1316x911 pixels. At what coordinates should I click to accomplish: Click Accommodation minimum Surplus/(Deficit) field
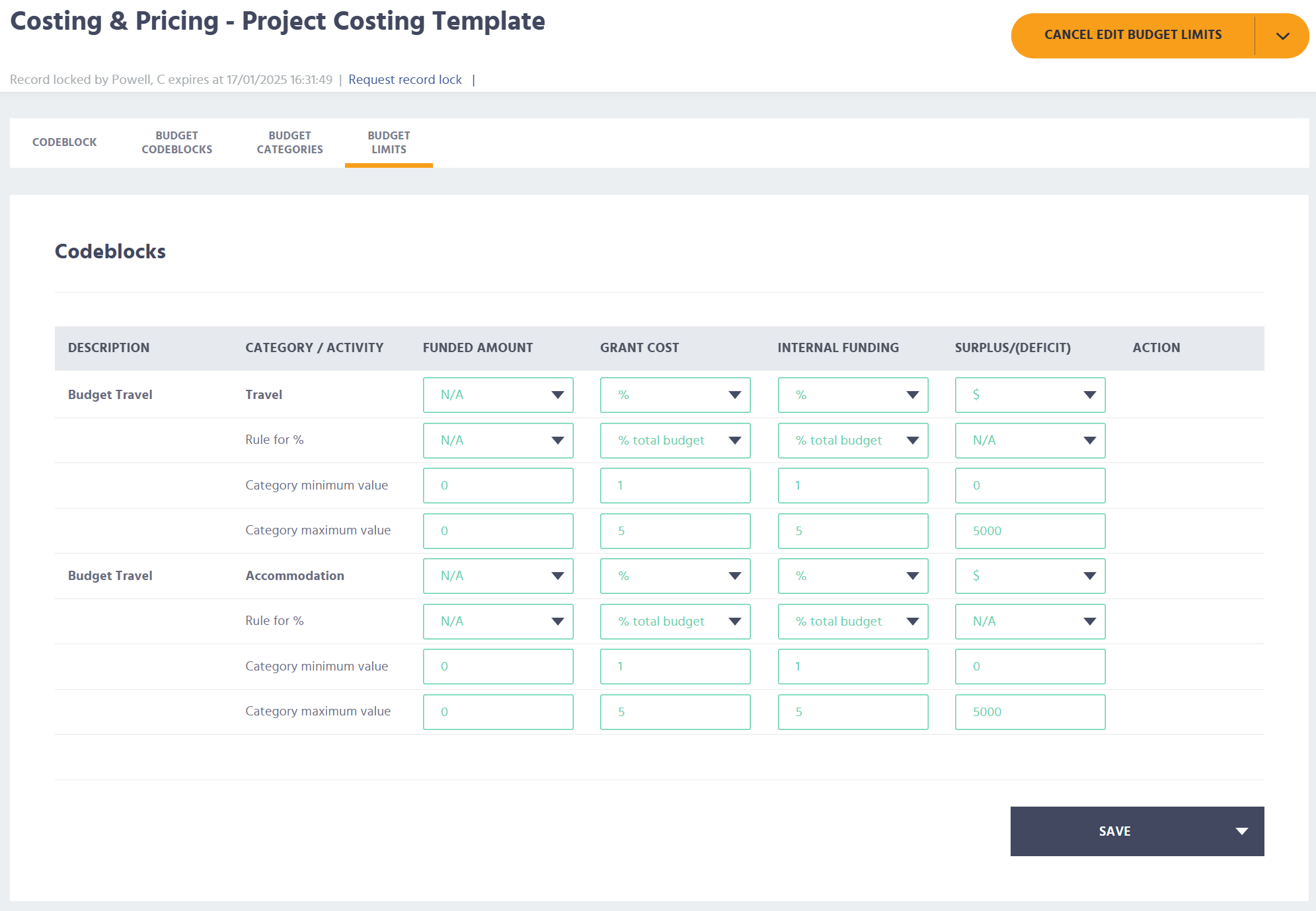click(x=1030, y=667)
